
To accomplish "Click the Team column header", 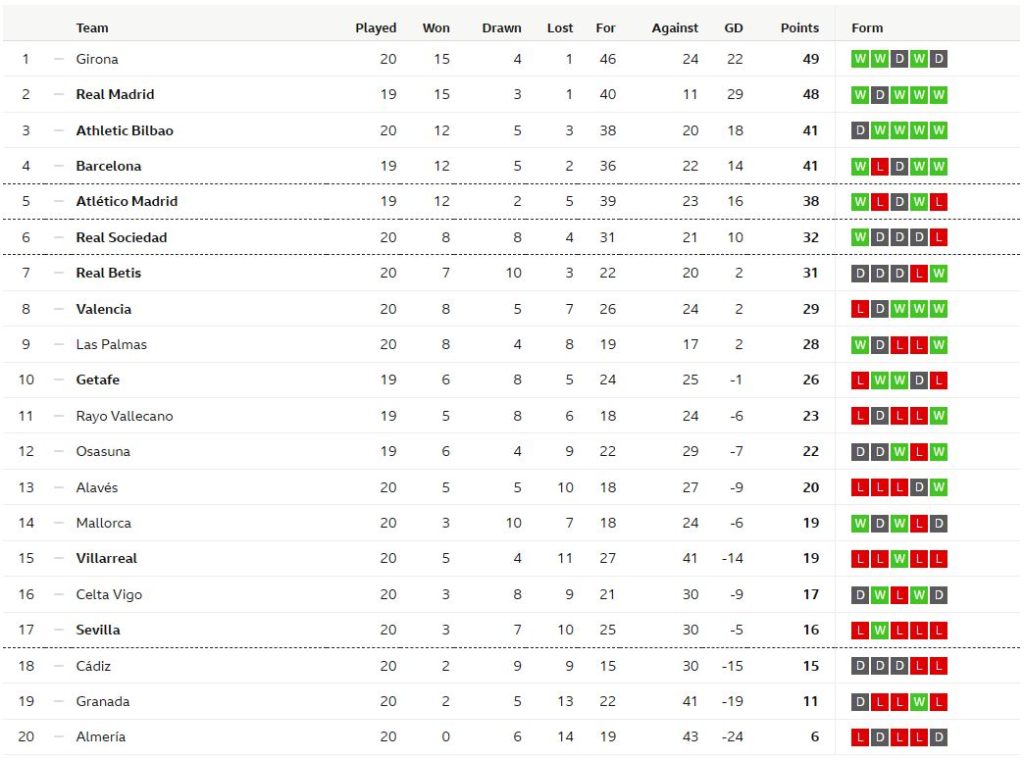I will point(92,28).
